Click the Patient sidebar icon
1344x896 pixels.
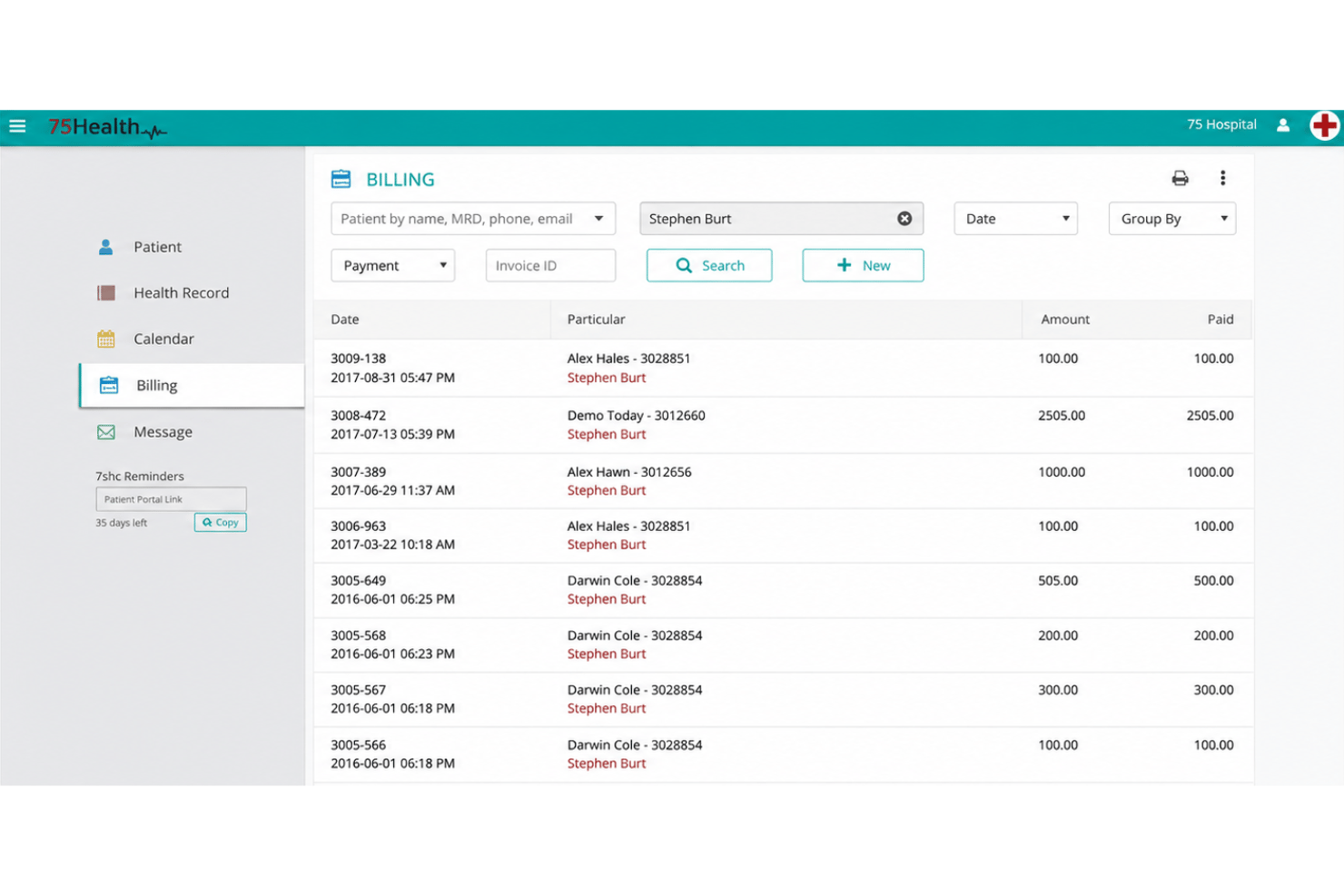tap(105, 247)
